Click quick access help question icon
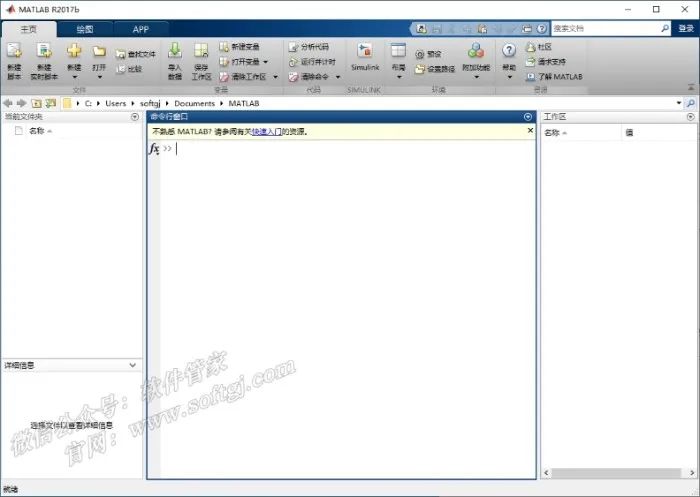 pos(542,29)
